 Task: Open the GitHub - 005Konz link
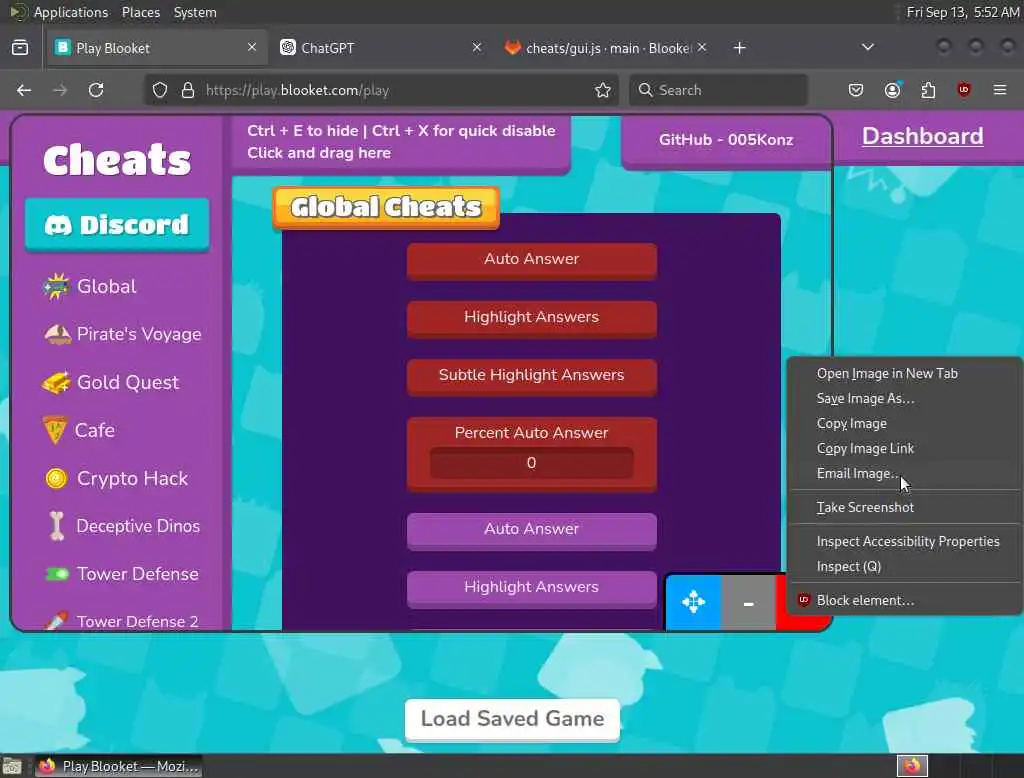tap(726, 140)
